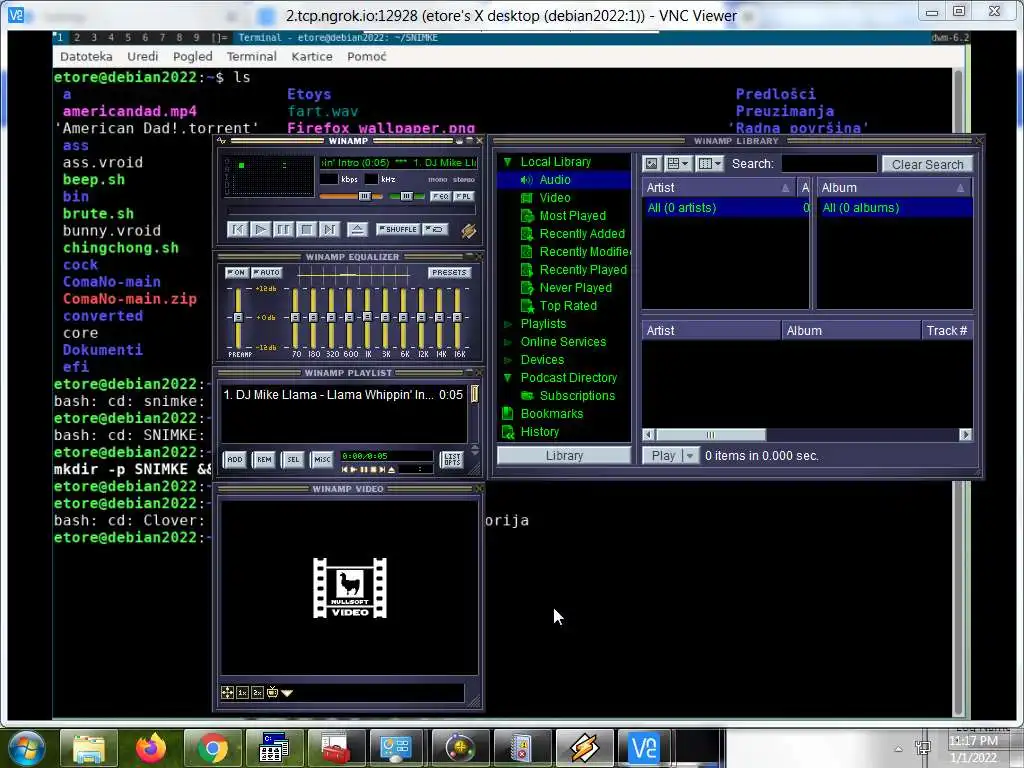Toggle repeat mode next to Shuffle
The width and height of the screenshot is (1024, 768).
[x=435, y=229]
